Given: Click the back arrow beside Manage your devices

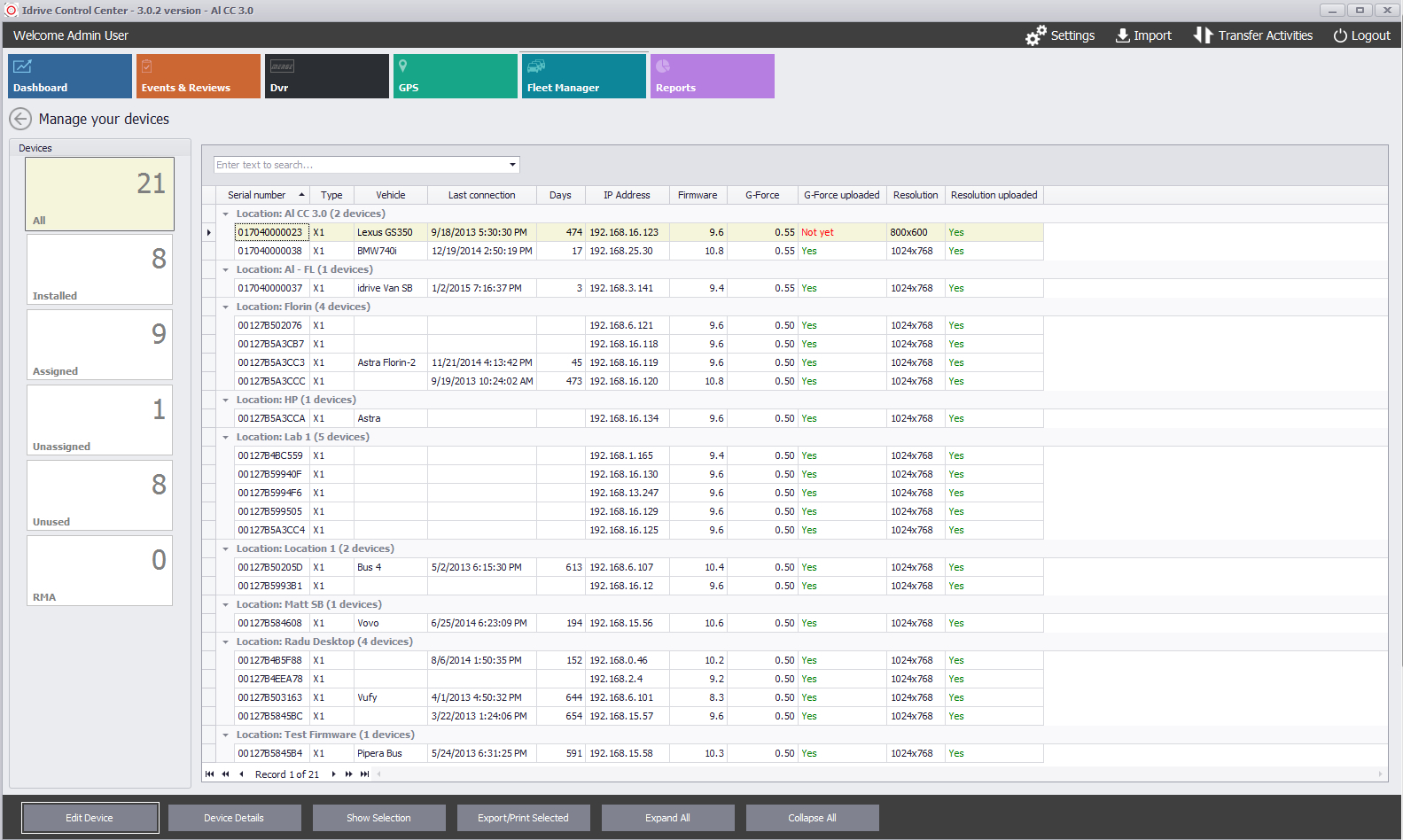Looking at the screenshot, I should click(x=20, y=119).
